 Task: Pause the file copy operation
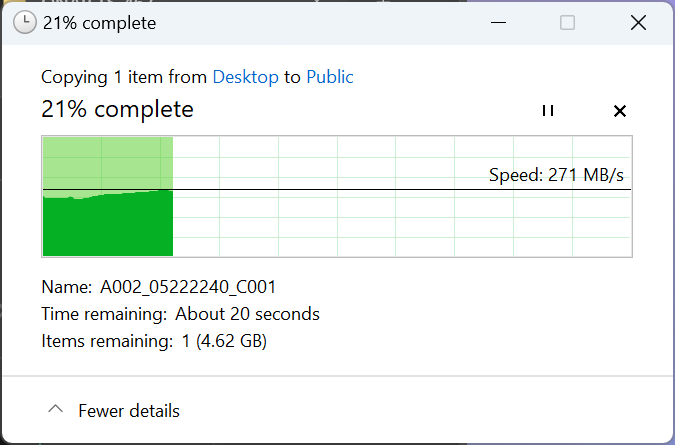pos(548,111)
